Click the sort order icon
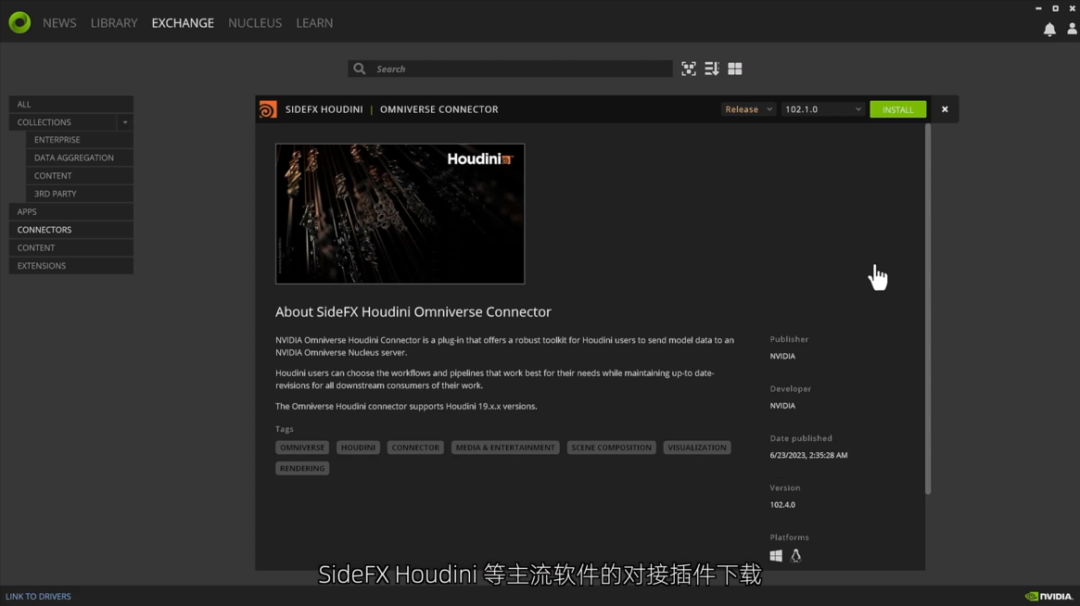1080x606 pixels. 712,69
